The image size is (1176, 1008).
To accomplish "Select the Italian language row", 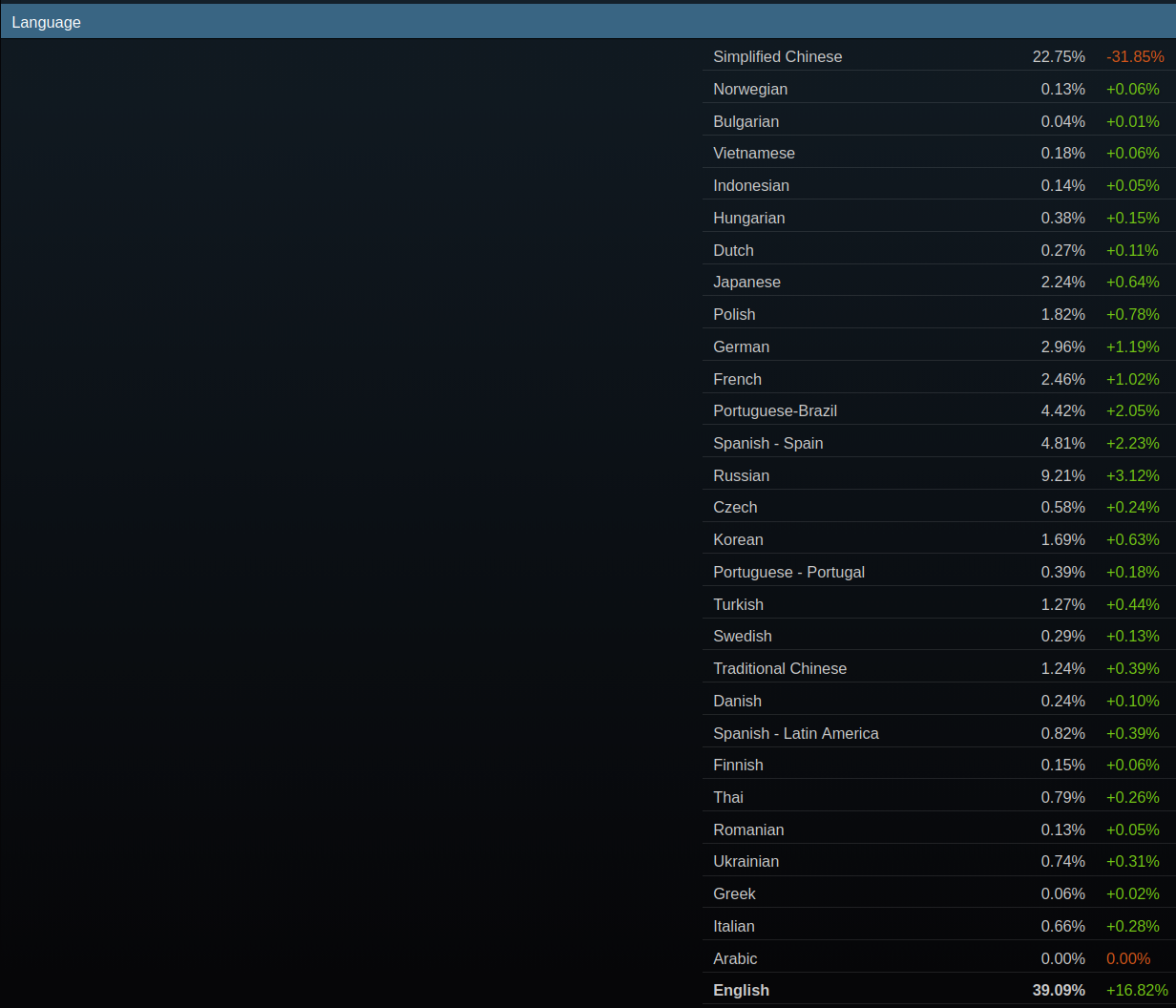I will point(939,926).
